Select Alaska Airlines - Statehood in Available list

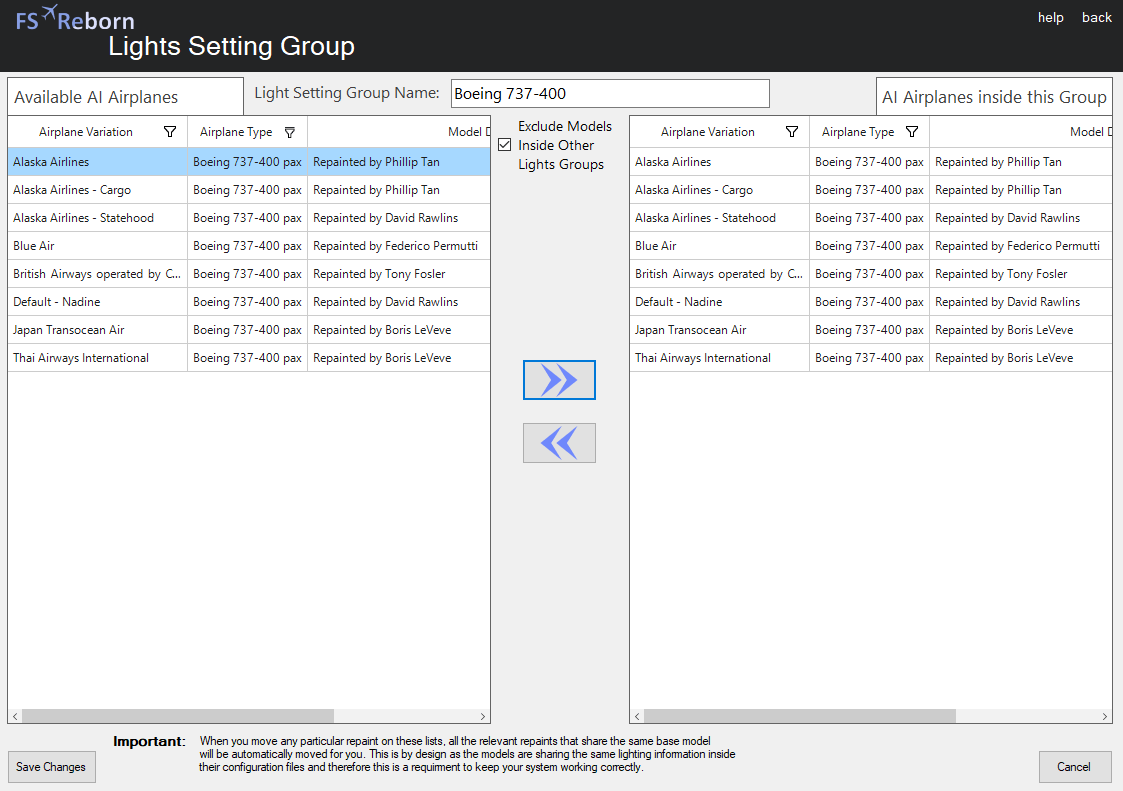(x=249, y=218)
